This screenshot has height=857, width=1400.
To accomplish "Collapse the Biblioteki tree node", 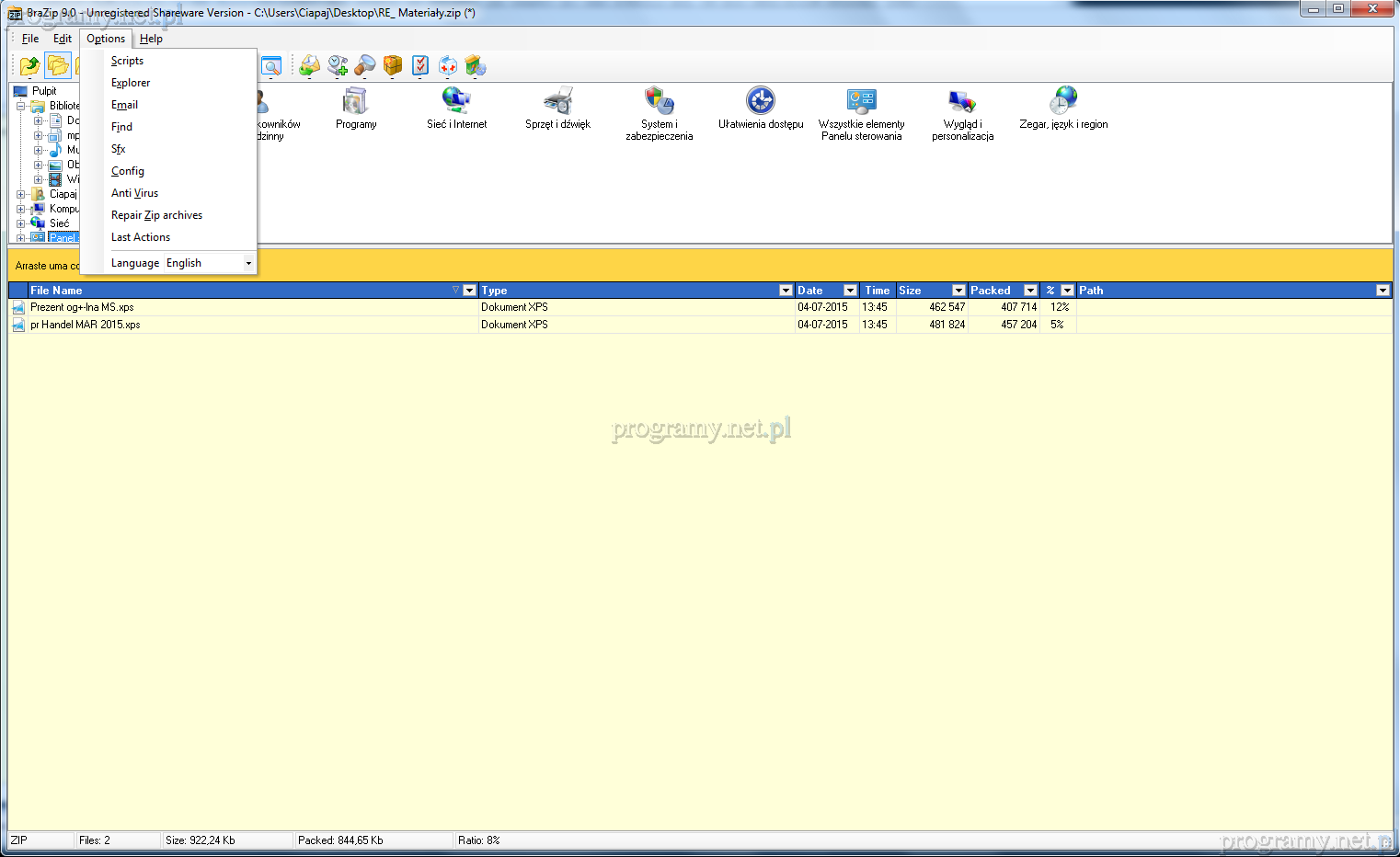I will click(20, 106).
